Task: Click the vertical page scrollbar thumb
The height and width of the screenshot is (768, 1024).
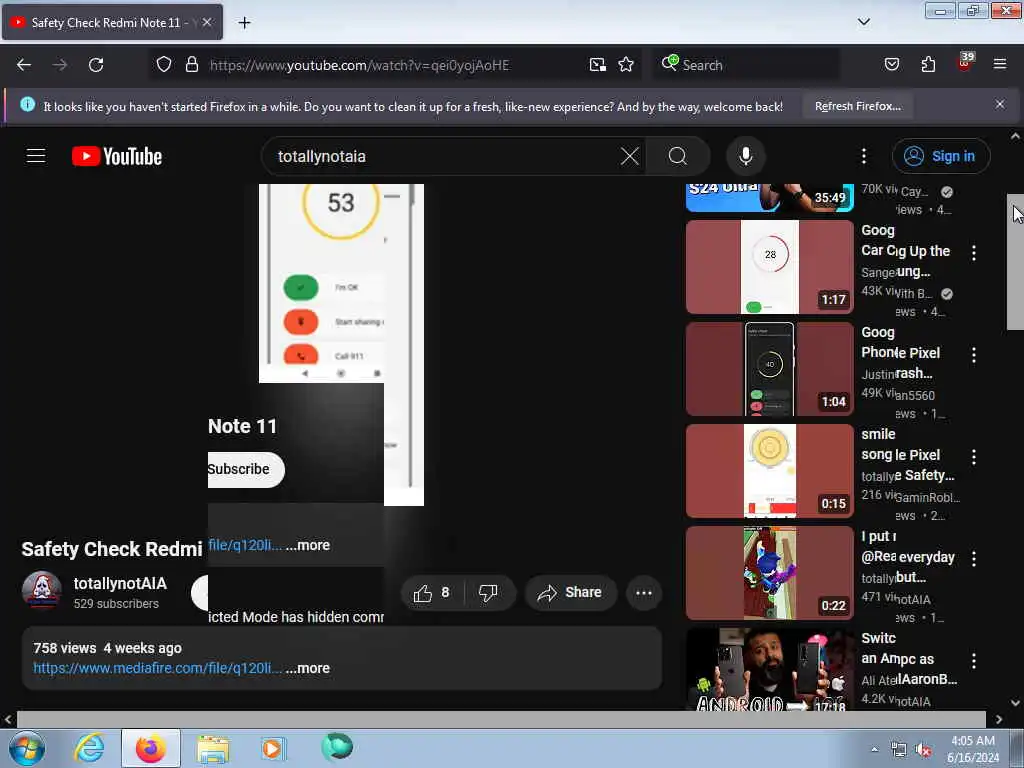Action: tap(1015, 262)
